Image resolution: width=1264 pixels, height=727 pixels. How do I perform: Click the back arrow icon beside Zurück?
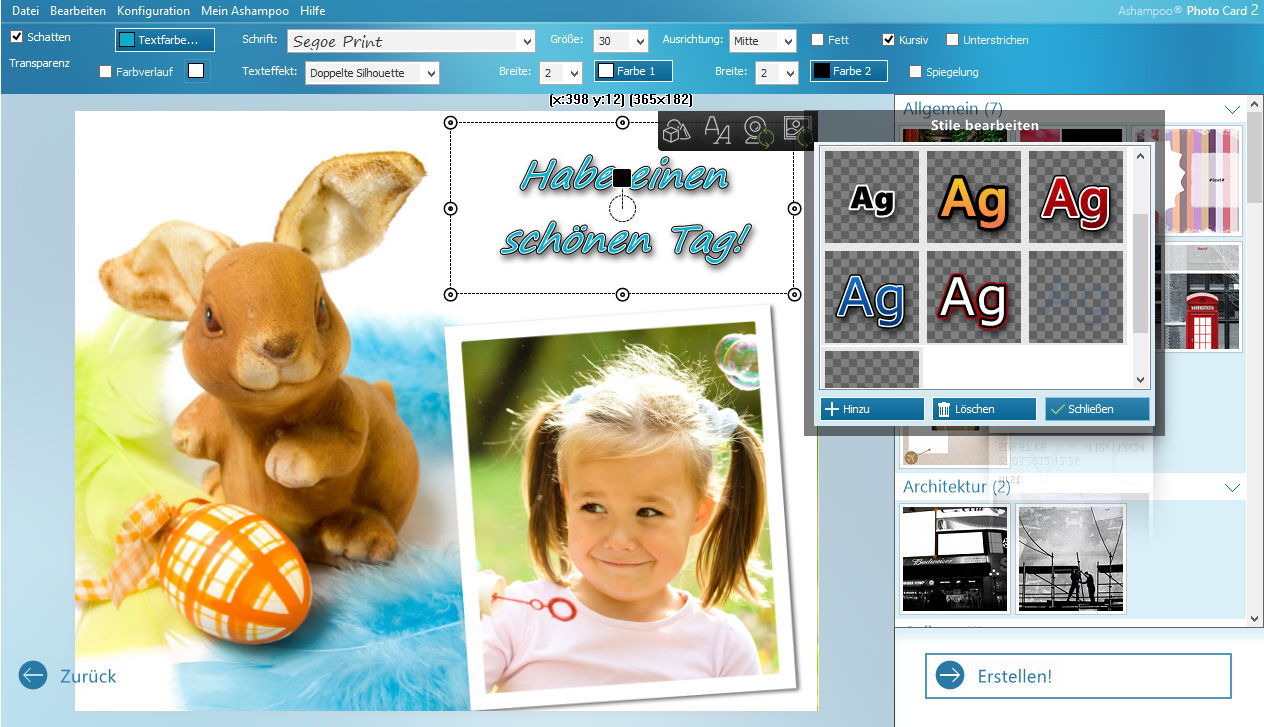pos(33,676)
